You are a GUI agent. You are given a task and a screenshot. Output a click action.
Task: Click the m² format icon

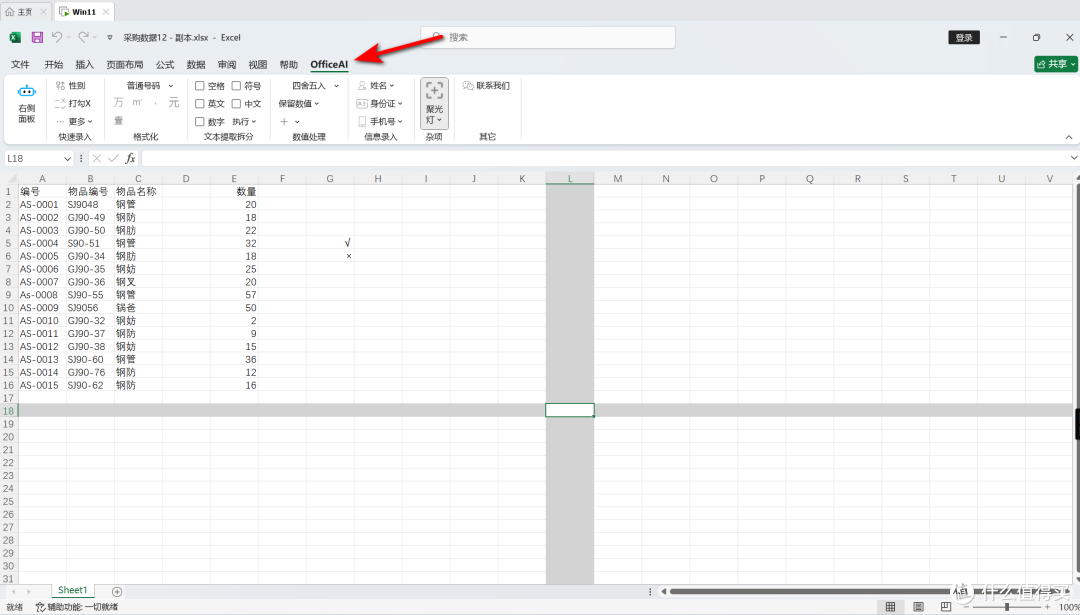(137, 103)
